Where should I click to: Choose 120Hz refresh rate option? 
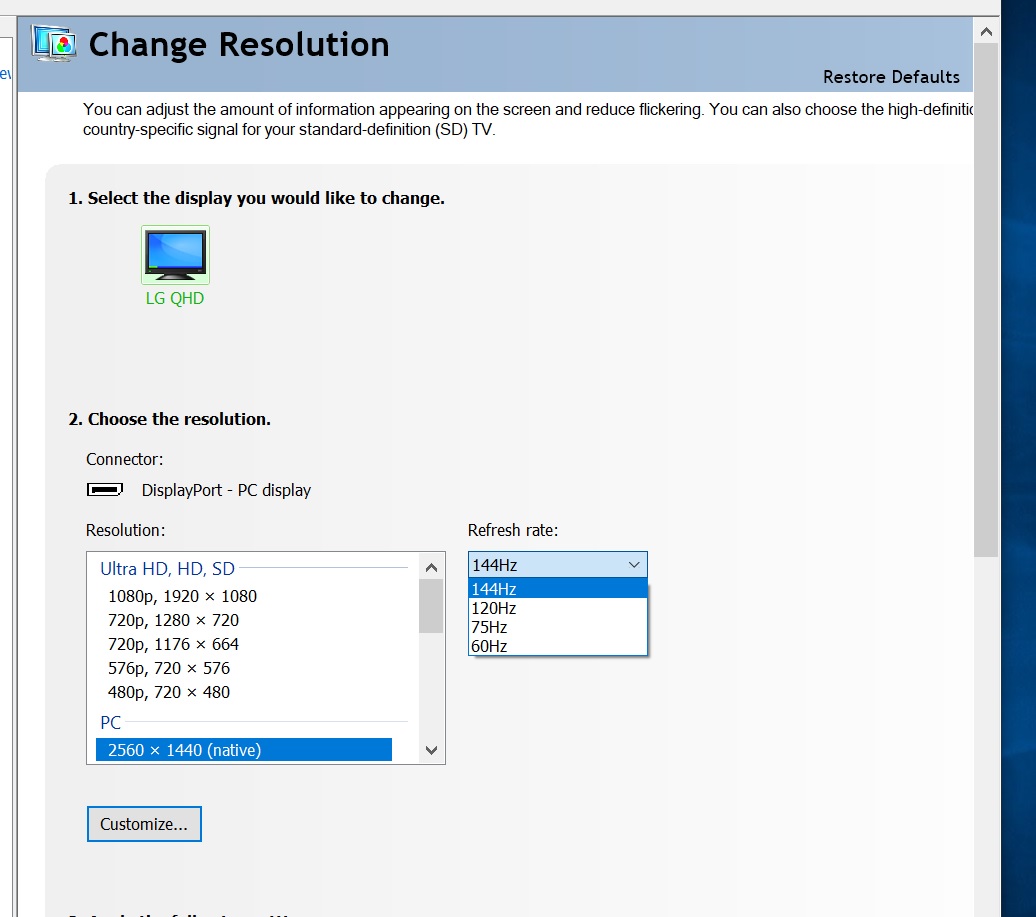[558, 608]
